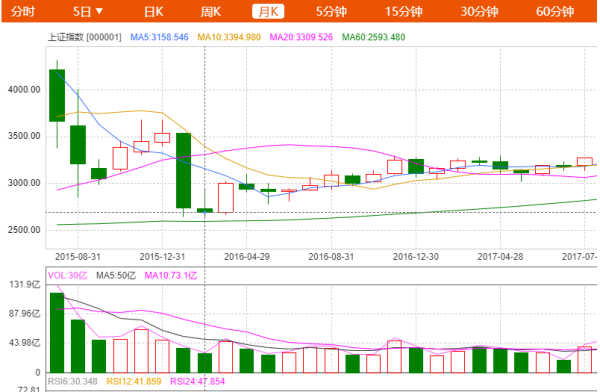Click the MA5:3158.546 legend value
600x392 pixels.
point(159,37)
